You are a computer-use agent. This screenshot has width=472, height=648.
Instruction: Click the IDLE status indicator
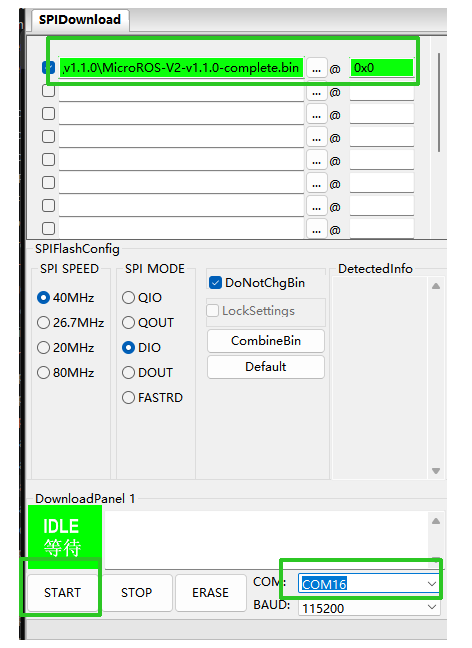point(64,536)
